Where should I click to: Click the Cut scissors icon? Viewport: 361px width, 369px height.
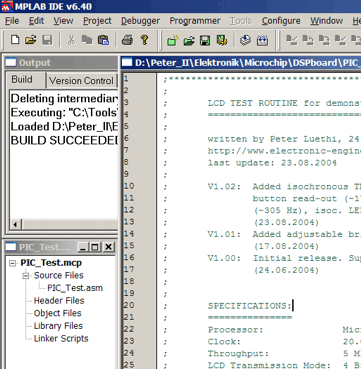point(71,40)
